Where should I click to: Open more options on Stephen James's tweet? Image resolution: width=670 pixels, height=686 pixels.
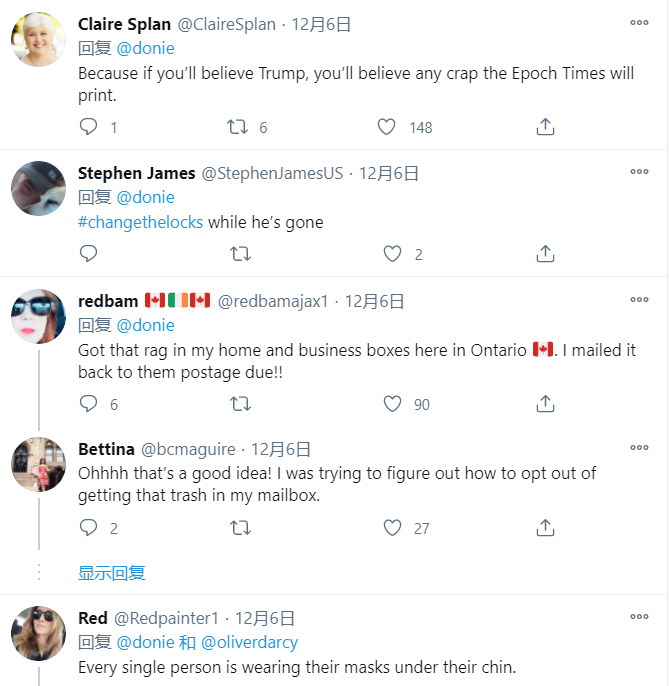point(639,172)
